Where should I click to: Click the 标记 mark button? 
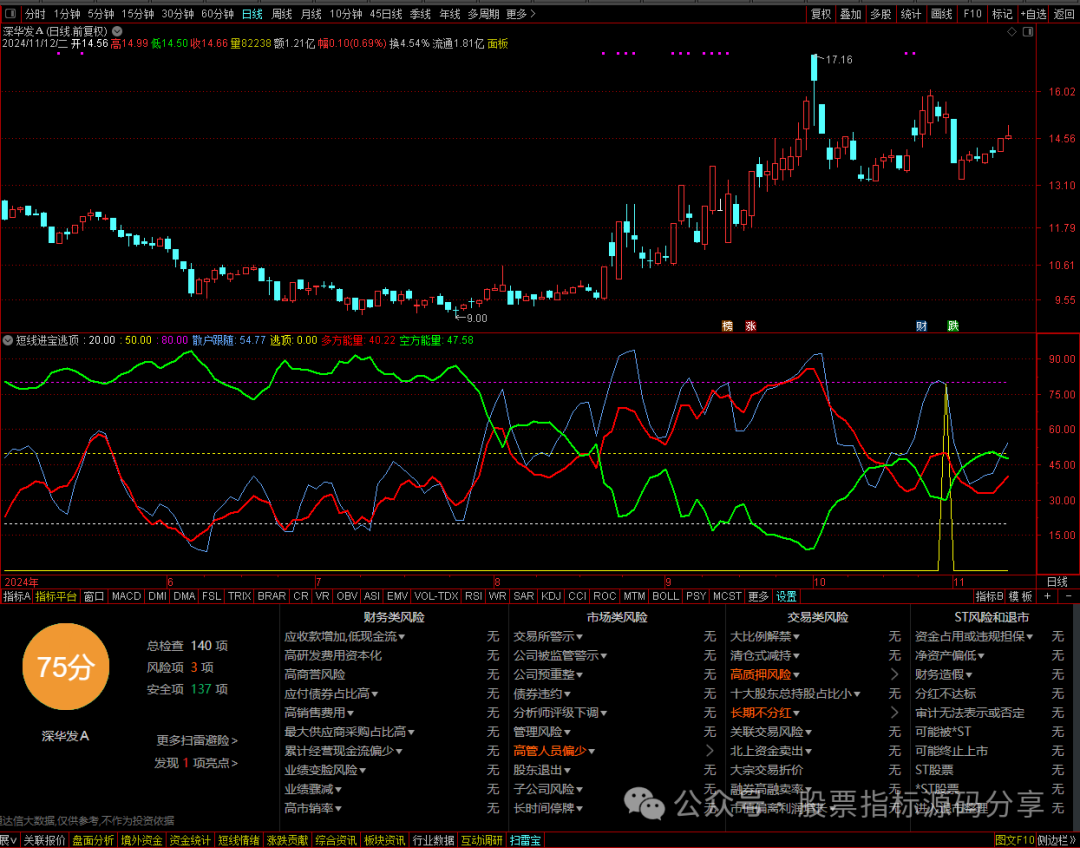click(1002, 14)
